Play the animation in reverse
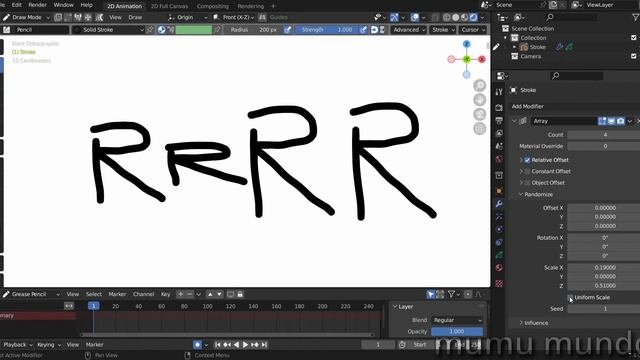The height and width of the screenshot is (360, 640). [x=236, y=345]
